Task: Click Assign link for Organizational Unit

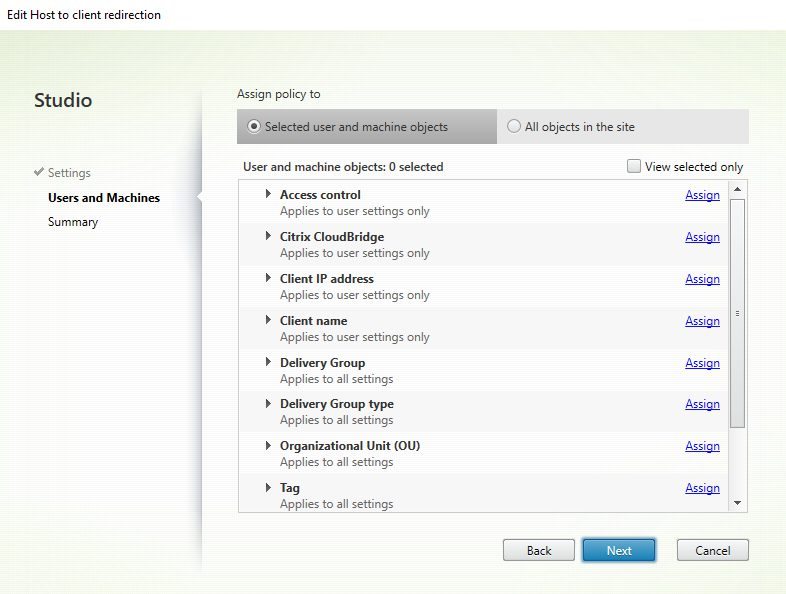Action: pyautogui.click(x=702, y=446)
